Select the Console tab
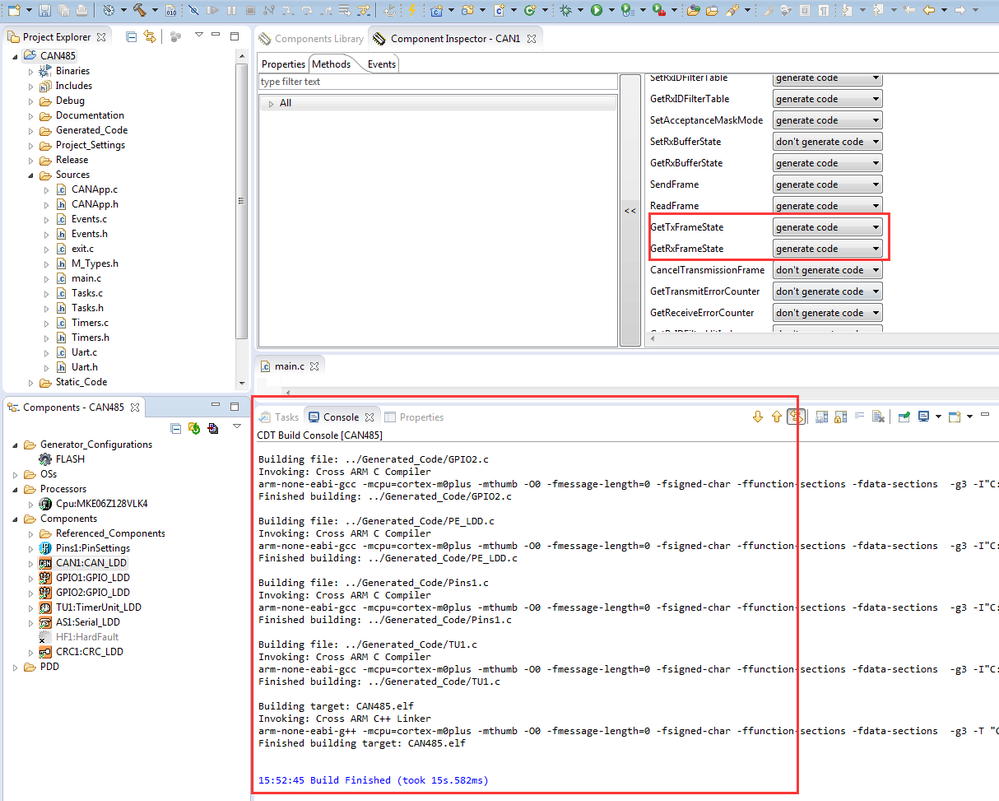 (341, 417)
